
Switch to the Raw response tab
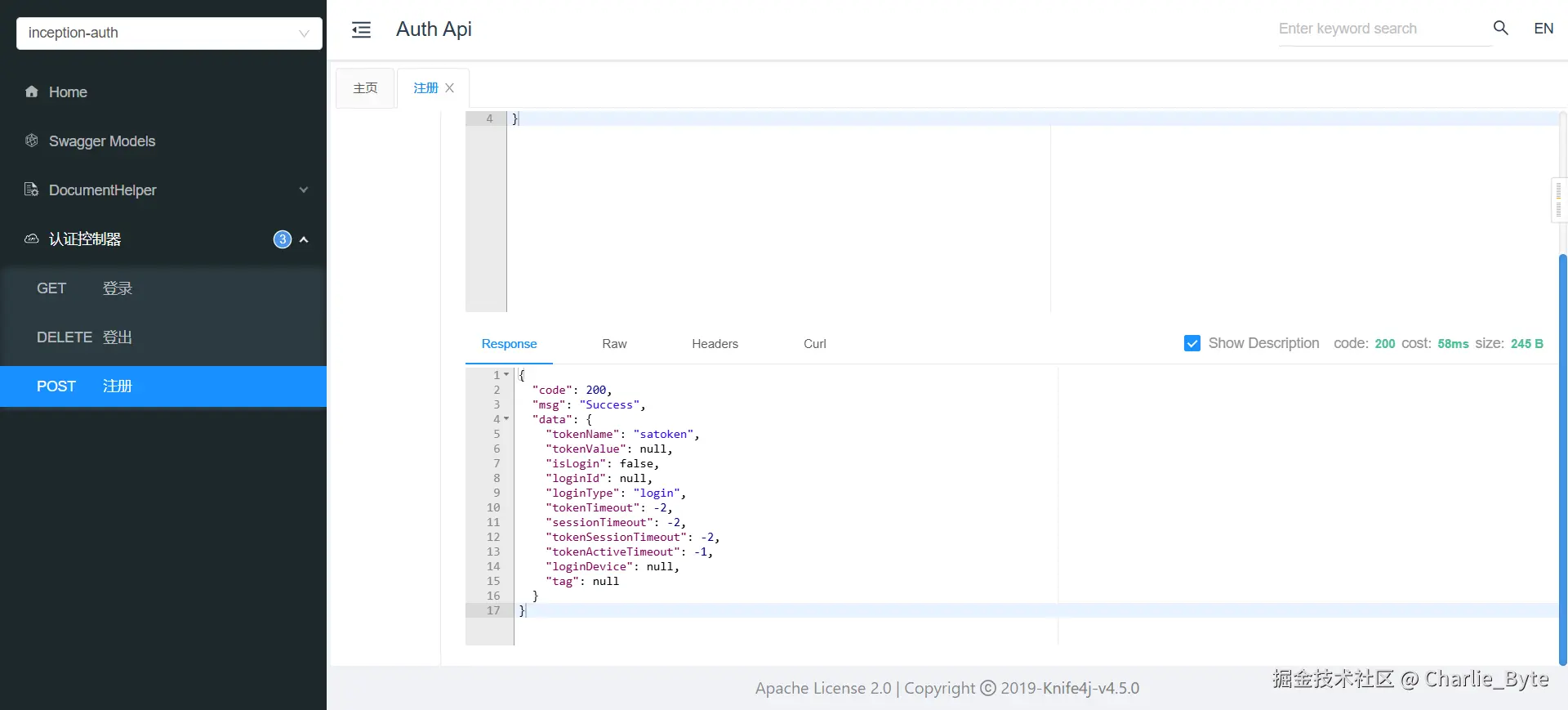tap(614, 344)
